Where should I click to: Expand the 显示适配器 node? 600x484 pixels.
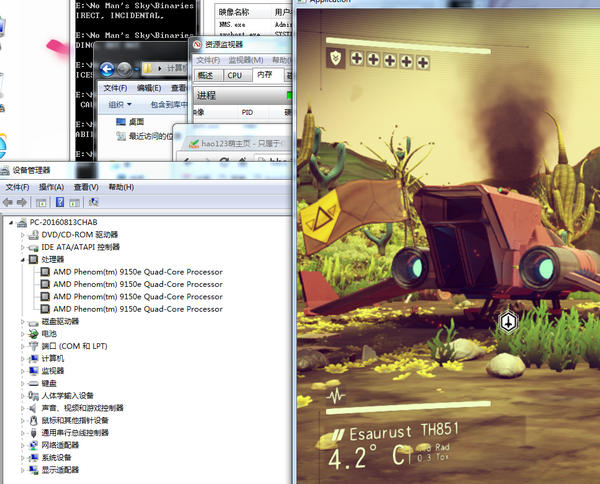tap(23, 470)
